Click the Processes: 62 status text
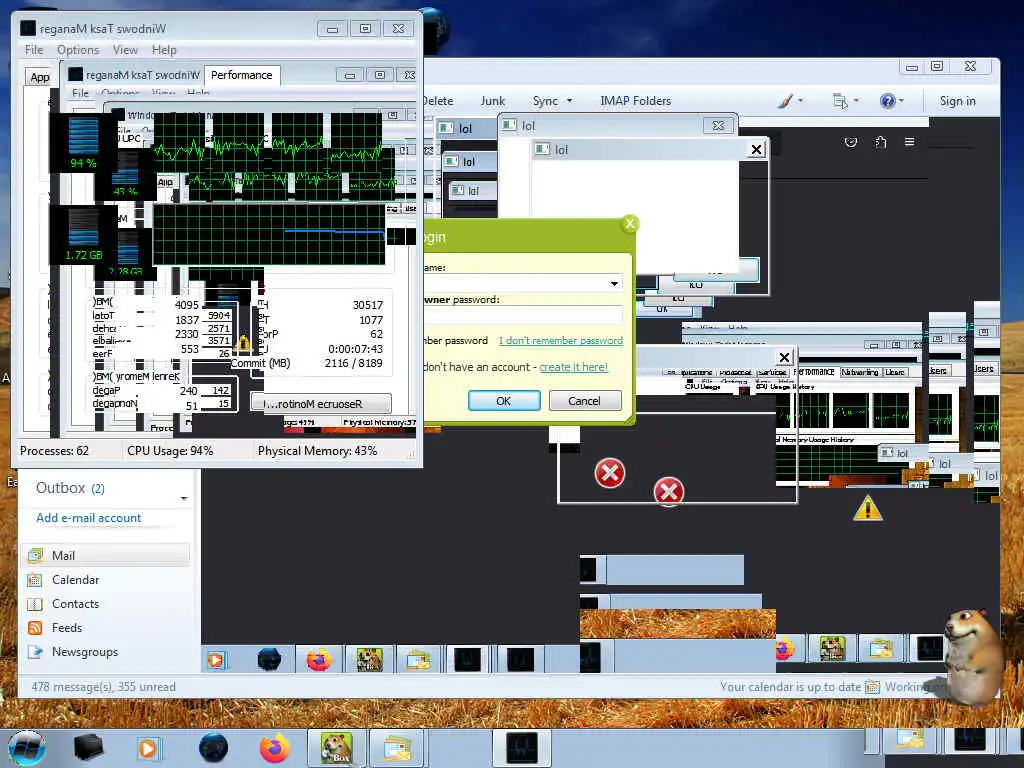 [x=54, y=451]
